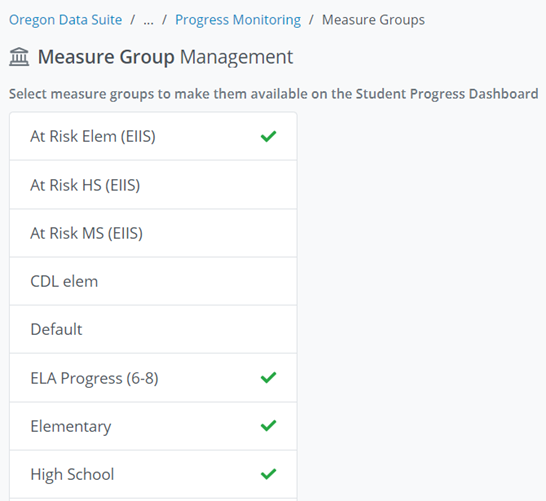Click the Measure Groups breadcrumb item
This screenshot has width=546, height=501.
click(373, 20)
